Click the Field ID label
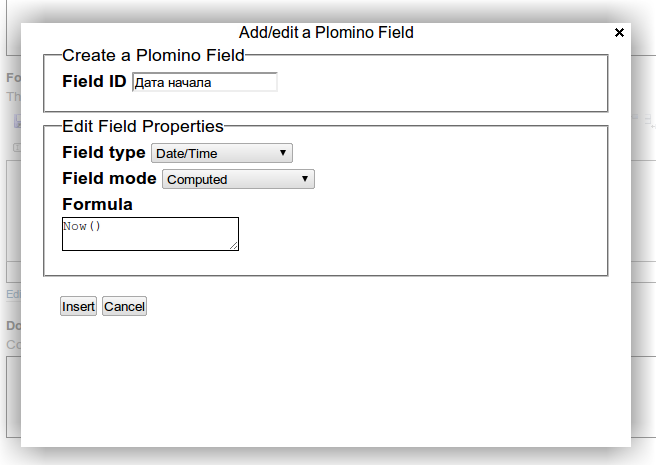The image size is (656, 465). 94,81
